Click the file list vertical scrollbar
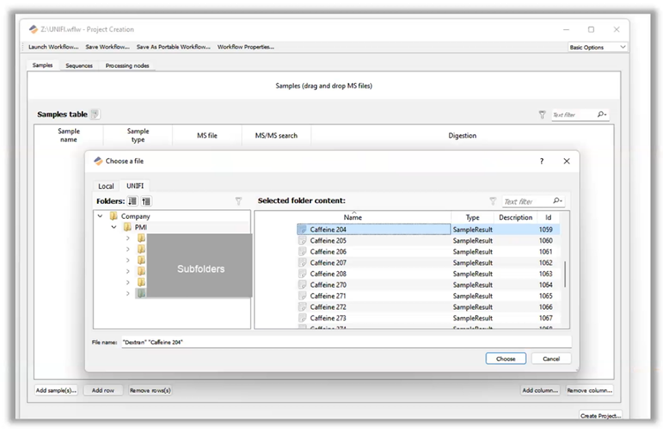 click(x=565, y=275)
